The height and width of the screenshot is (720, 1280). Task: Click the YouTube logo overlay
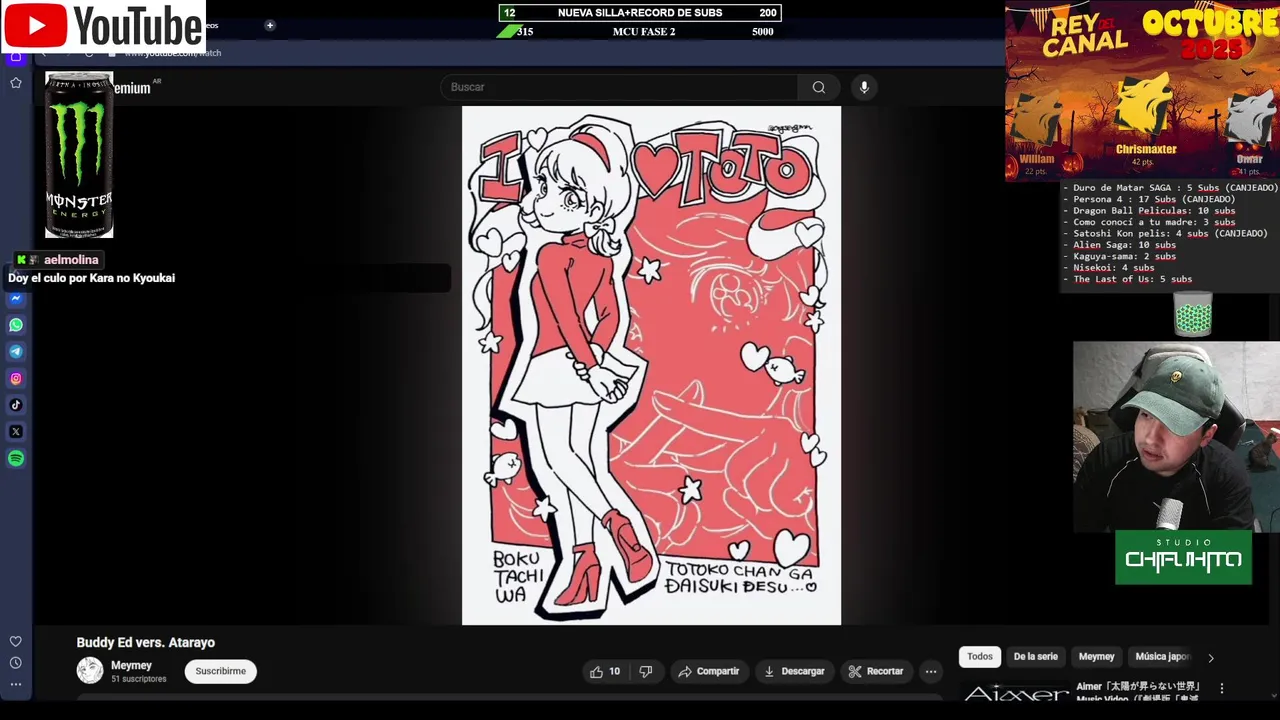[104, 26]
